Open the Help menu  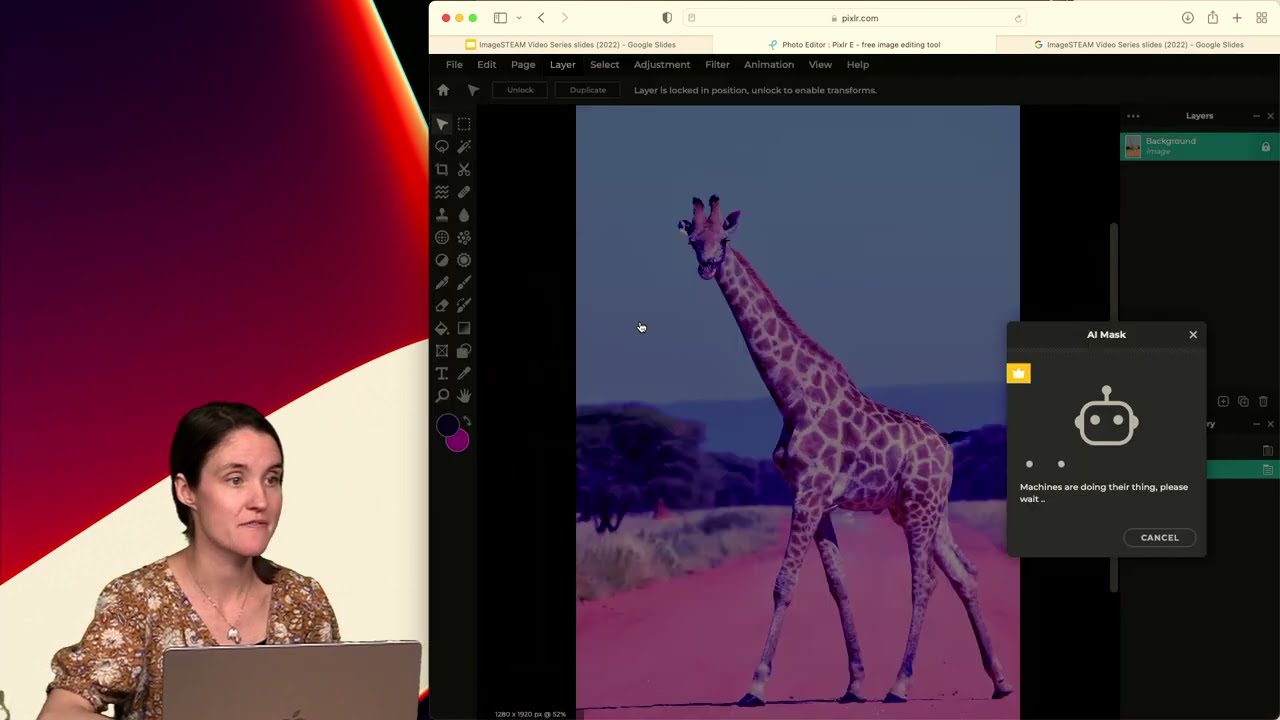tap(858, 64)
